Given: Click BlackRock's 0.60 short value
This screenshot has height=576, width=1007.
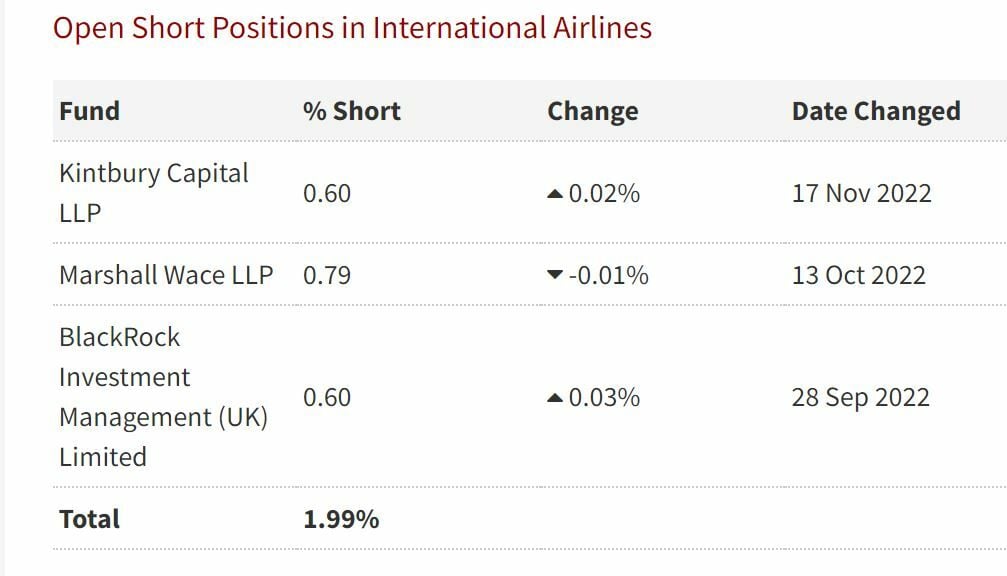Looking at the screenshot, I should [327, 398].
